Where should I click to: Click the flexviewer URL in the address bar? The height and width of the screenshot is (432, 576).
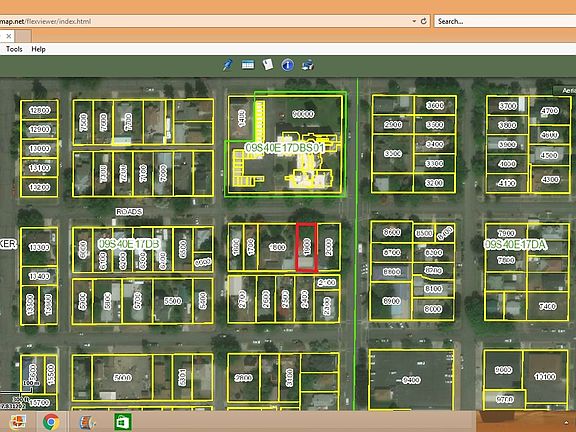coord(46,21)
